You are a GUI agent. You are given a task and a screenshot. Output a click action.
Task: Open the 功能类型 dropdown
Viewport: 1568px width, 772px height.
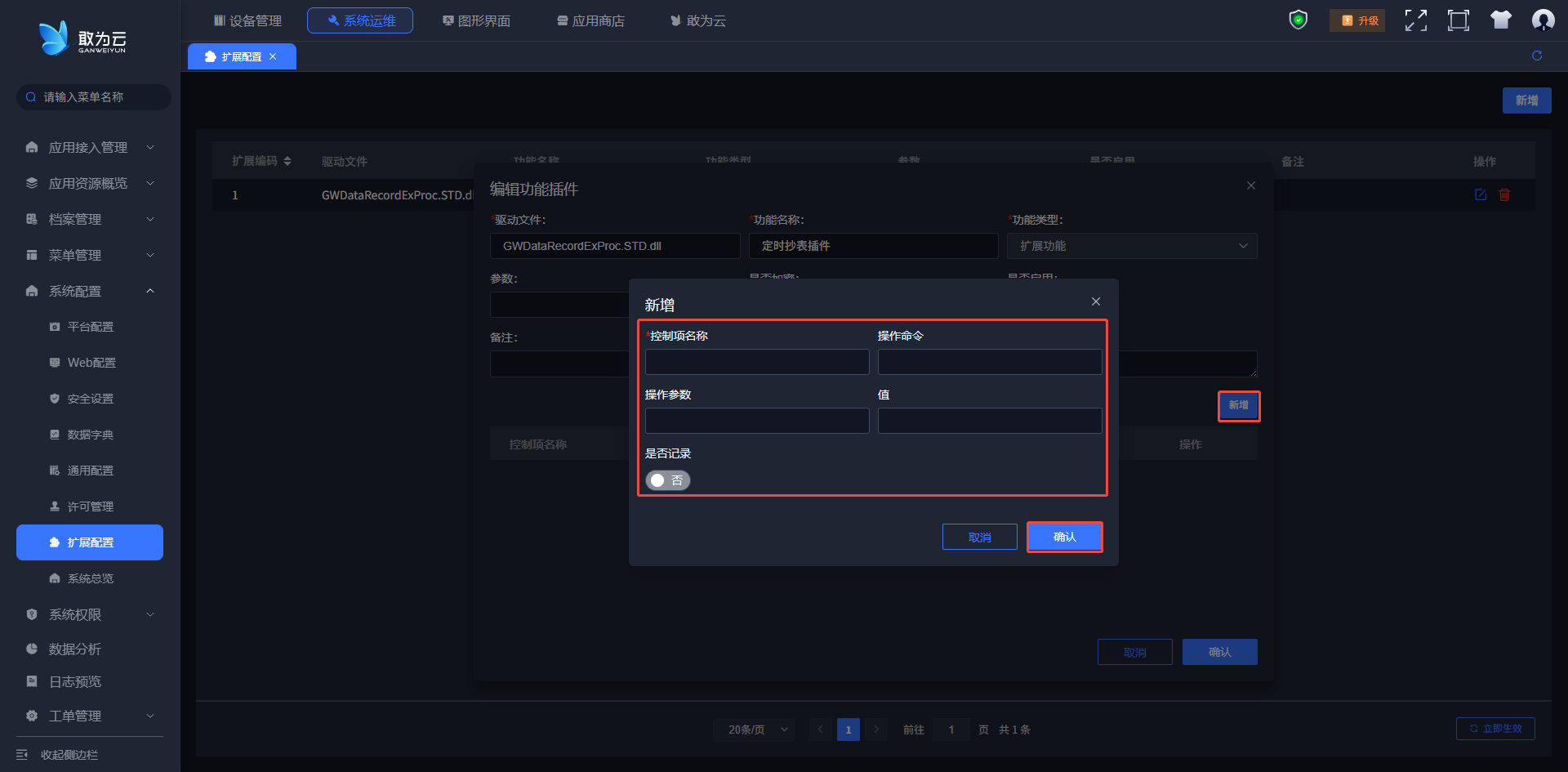pos(1131,246)
